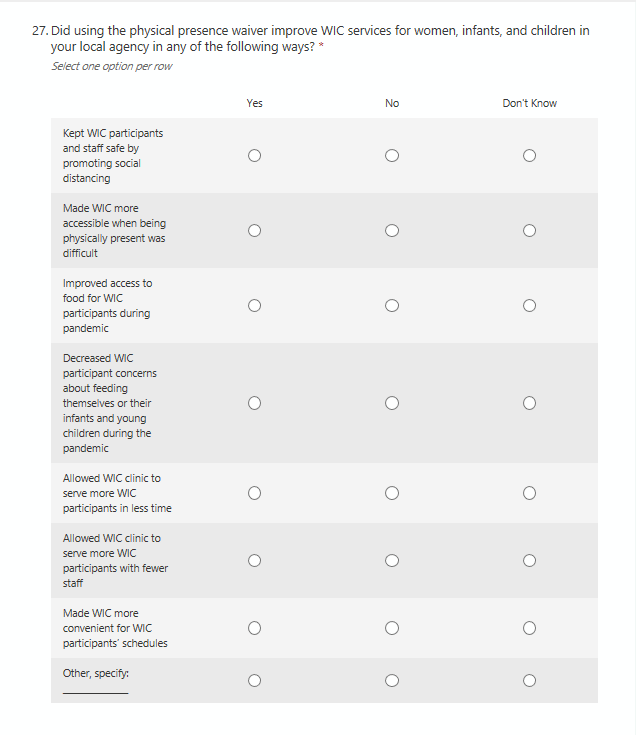Click the Other, specify text input line
Viewport: 636px width, 735px height.
point(95,688)
